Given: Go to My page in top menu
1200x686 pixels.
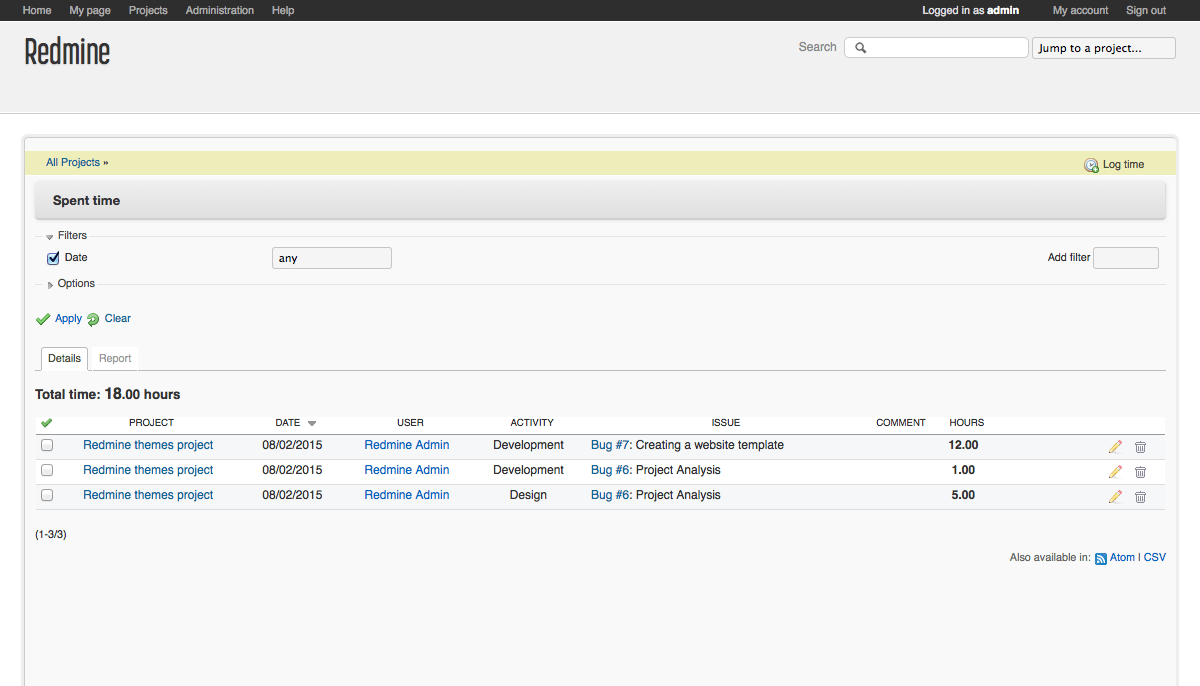Looking at the screenshot, I should click(90, 10).
